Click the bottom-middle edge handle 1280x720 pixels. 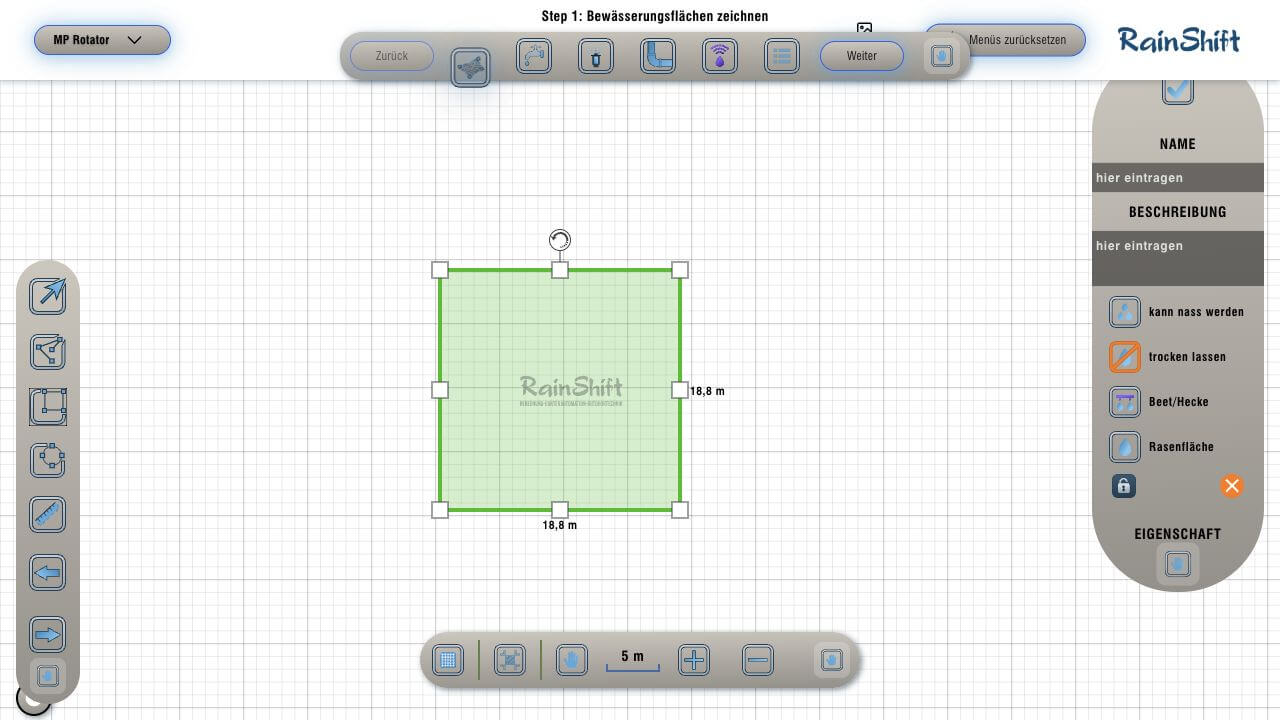560,510
